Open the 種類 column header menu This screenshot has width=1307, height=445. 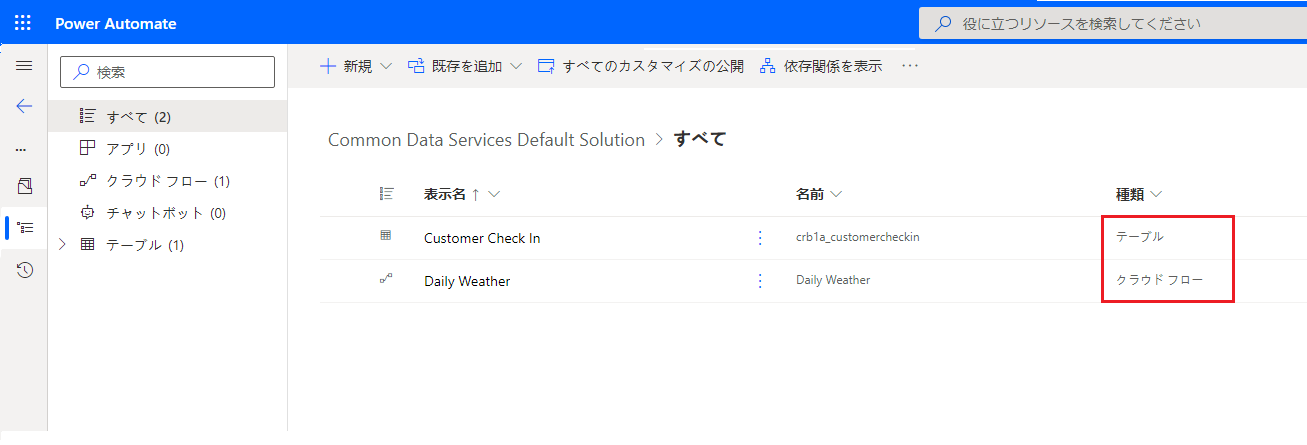coord(1139,194)
